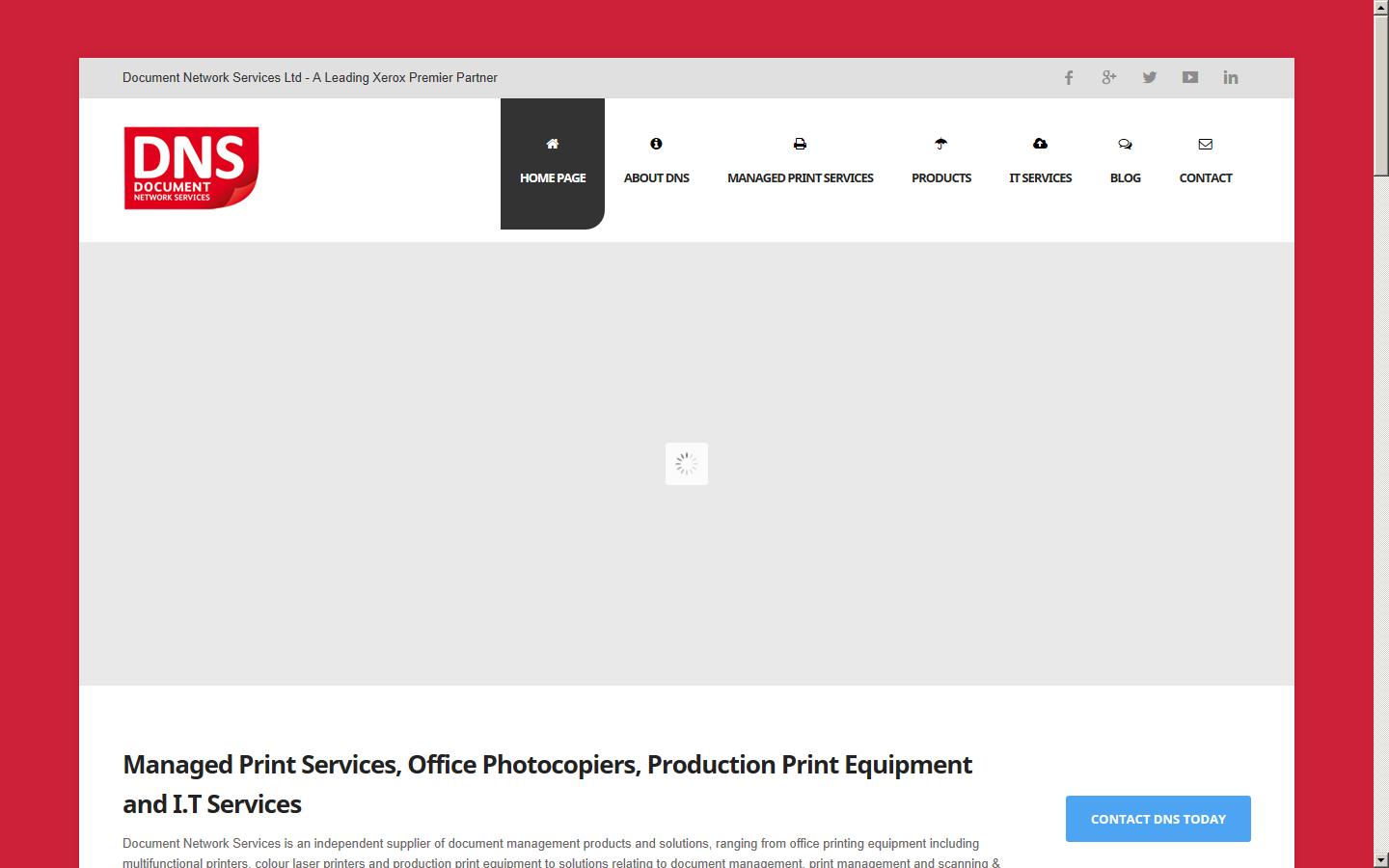
Task: Click the printer icon above Managed Print Services
Action: (x=800, y=143)
